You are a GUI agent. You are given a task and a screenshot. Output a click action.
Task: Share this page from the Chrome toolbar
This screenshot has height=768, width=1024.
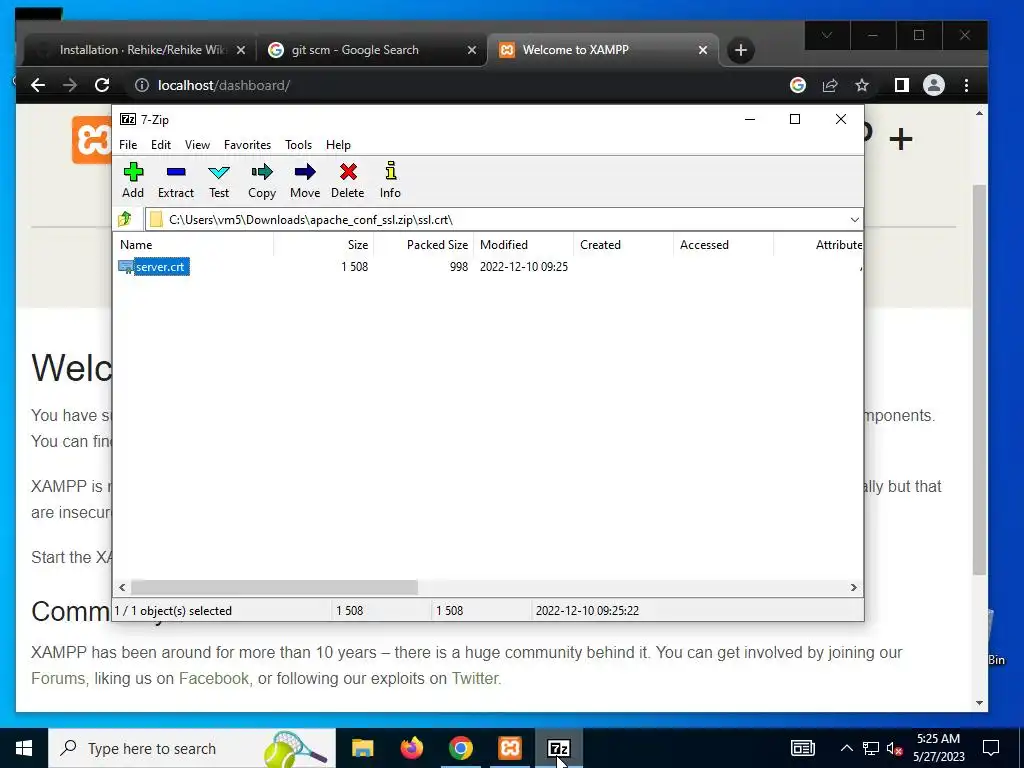click(x=830, y=86)
